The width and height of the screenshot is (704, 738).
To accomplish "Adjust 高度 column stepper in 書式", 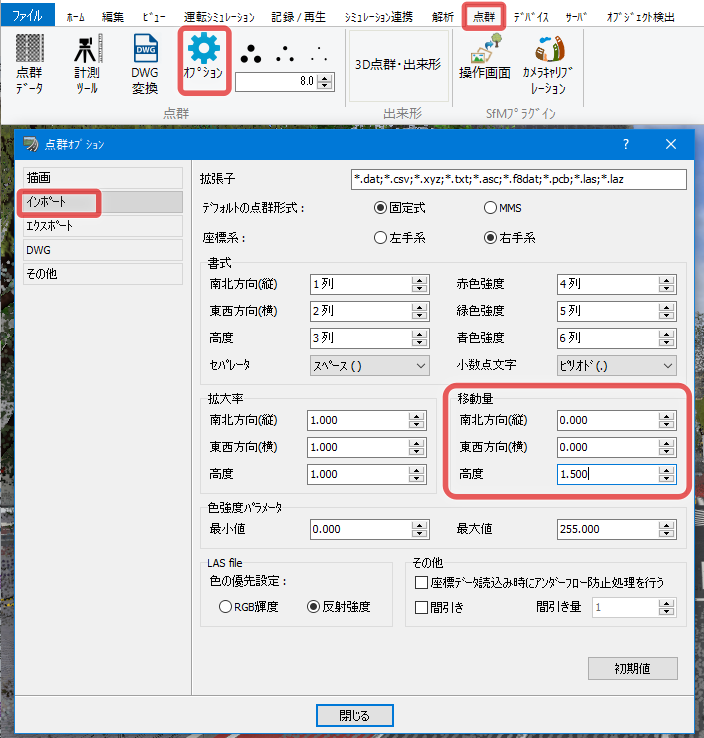I will click(x=419, y=338).
